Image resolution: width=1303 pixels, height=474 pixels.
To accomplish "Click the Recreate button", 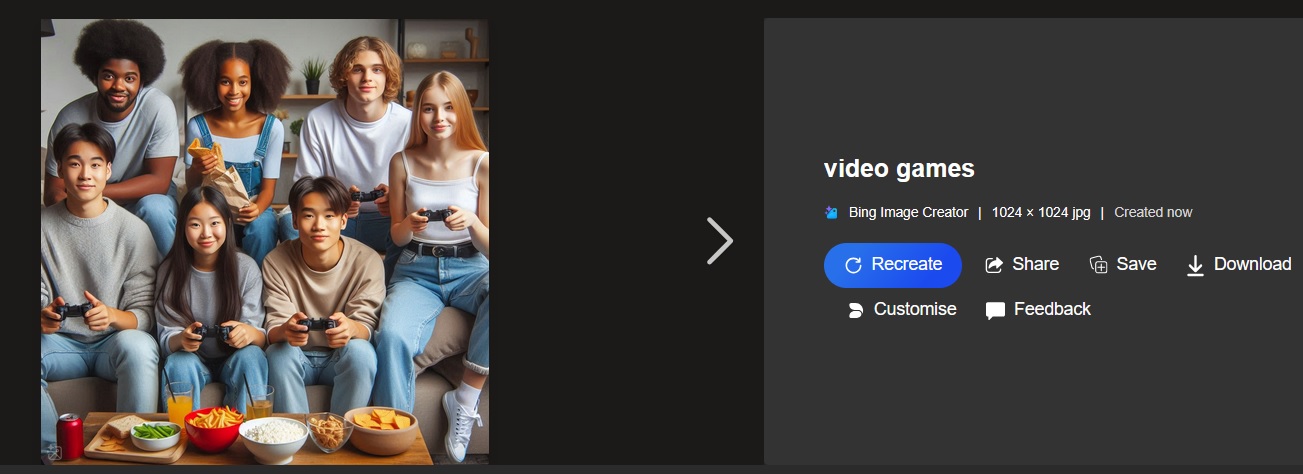I will 892,265.
